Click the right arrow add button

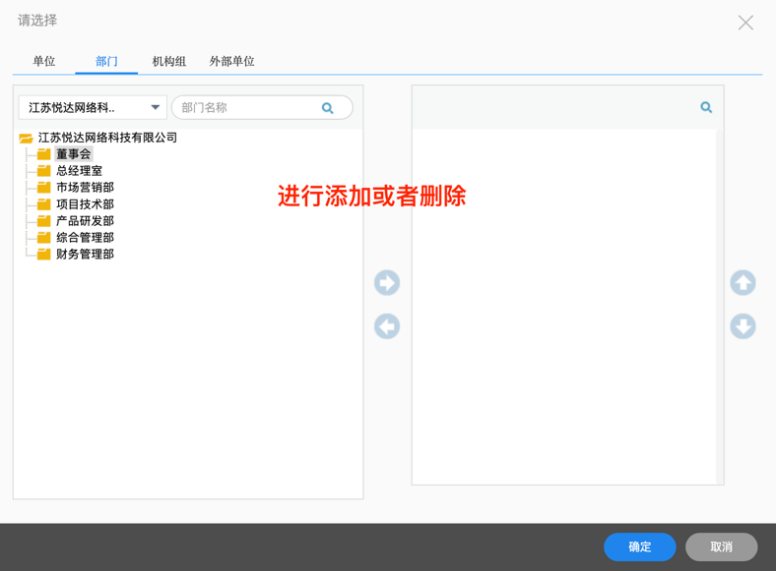point(387,283)
